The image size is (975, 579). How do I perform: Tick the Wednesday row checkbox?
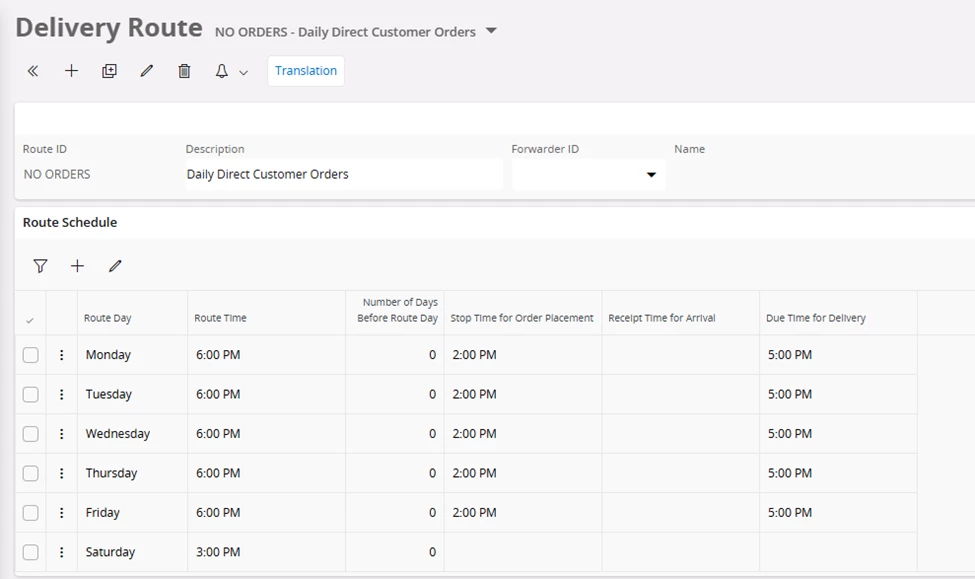(x=31, y=434)
